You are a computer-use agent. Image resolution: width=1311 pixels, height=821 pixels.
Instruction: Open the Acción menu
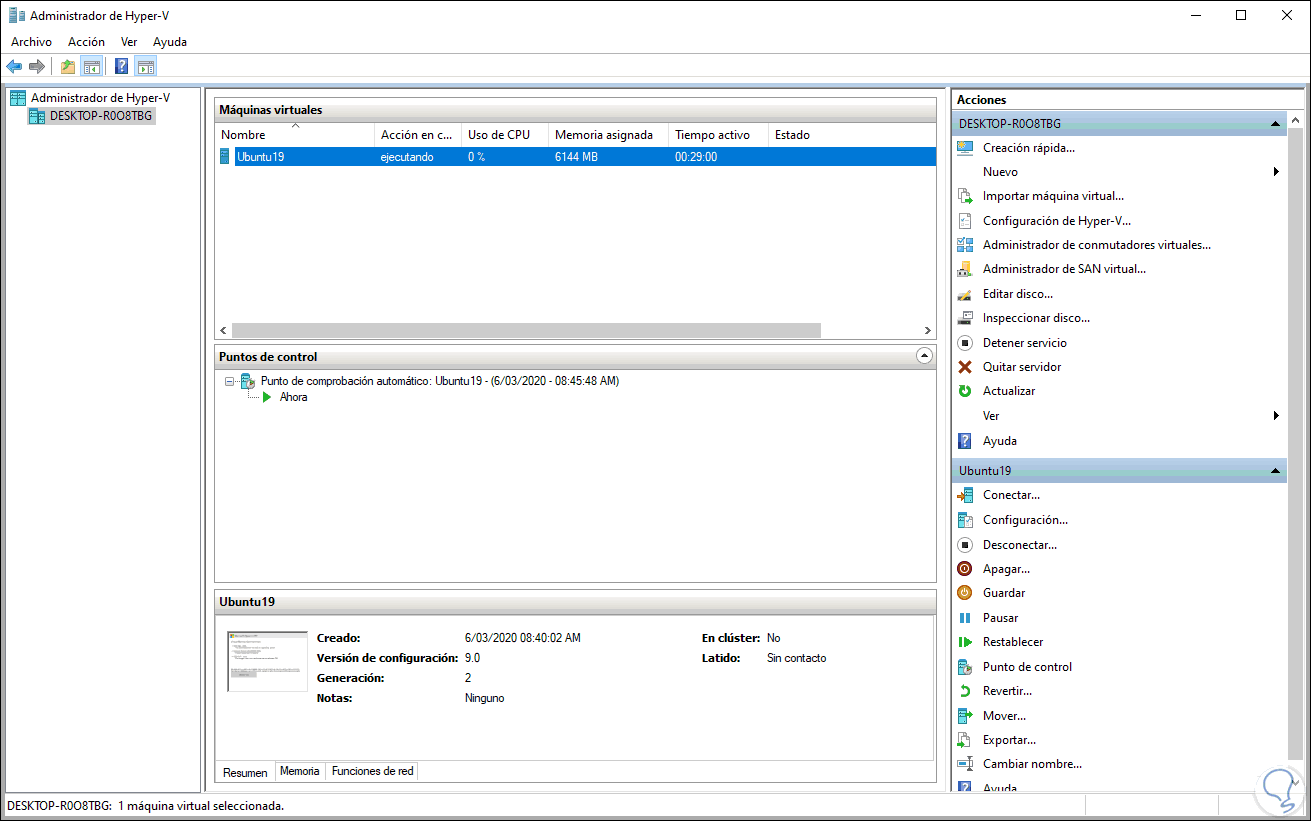pyautogui.click(x=86, y=42)
